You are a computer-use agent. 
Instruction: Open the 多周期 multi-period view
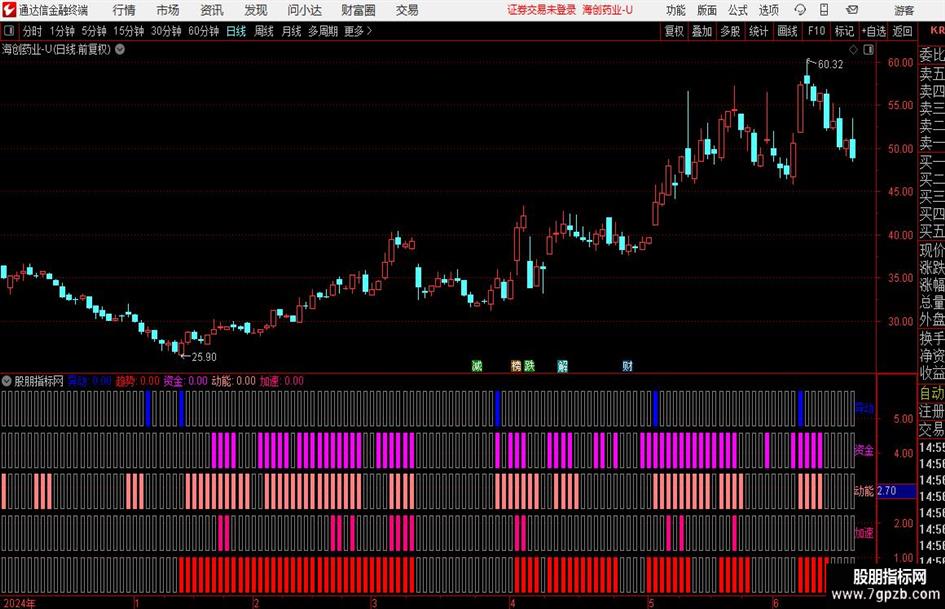[323, 31]
